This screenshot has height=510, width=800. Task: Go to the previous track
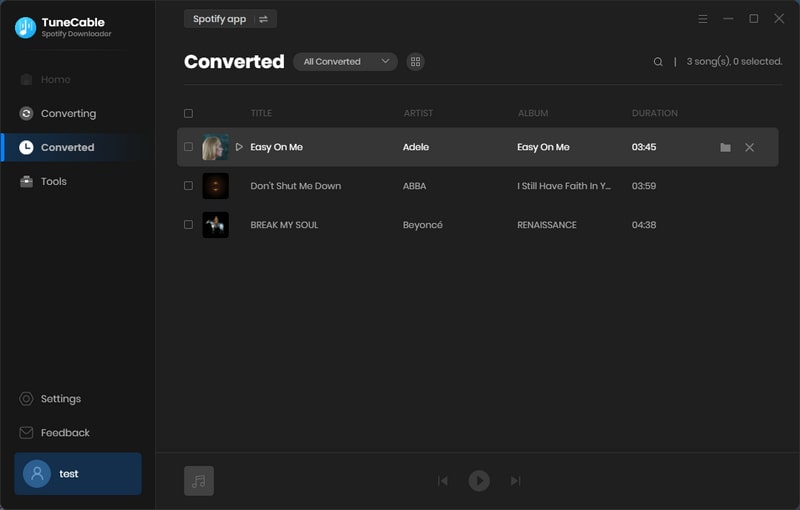(x=443, y=481)
